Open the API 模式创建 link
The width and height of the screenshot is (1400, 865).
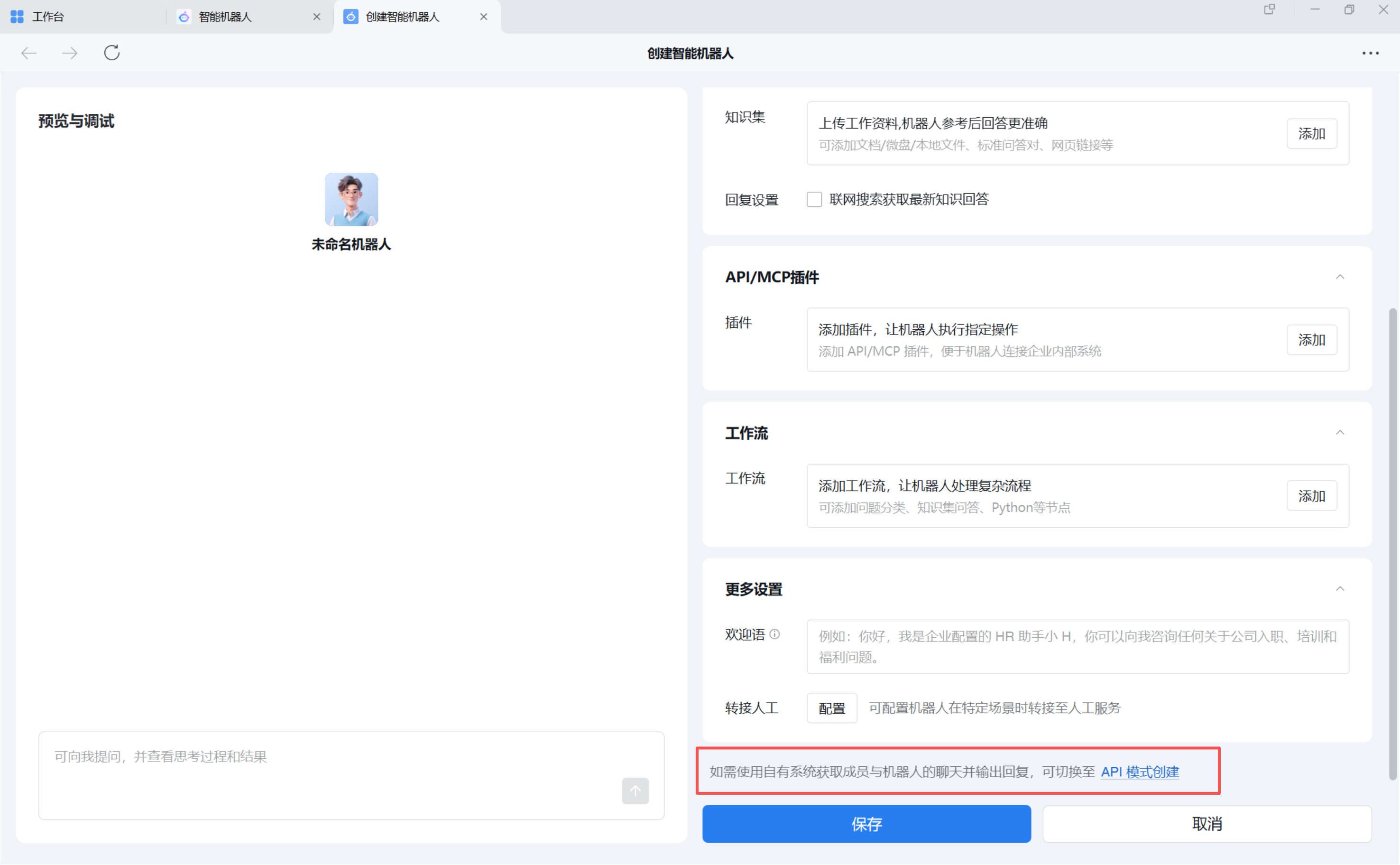[x=1139, y=772]
